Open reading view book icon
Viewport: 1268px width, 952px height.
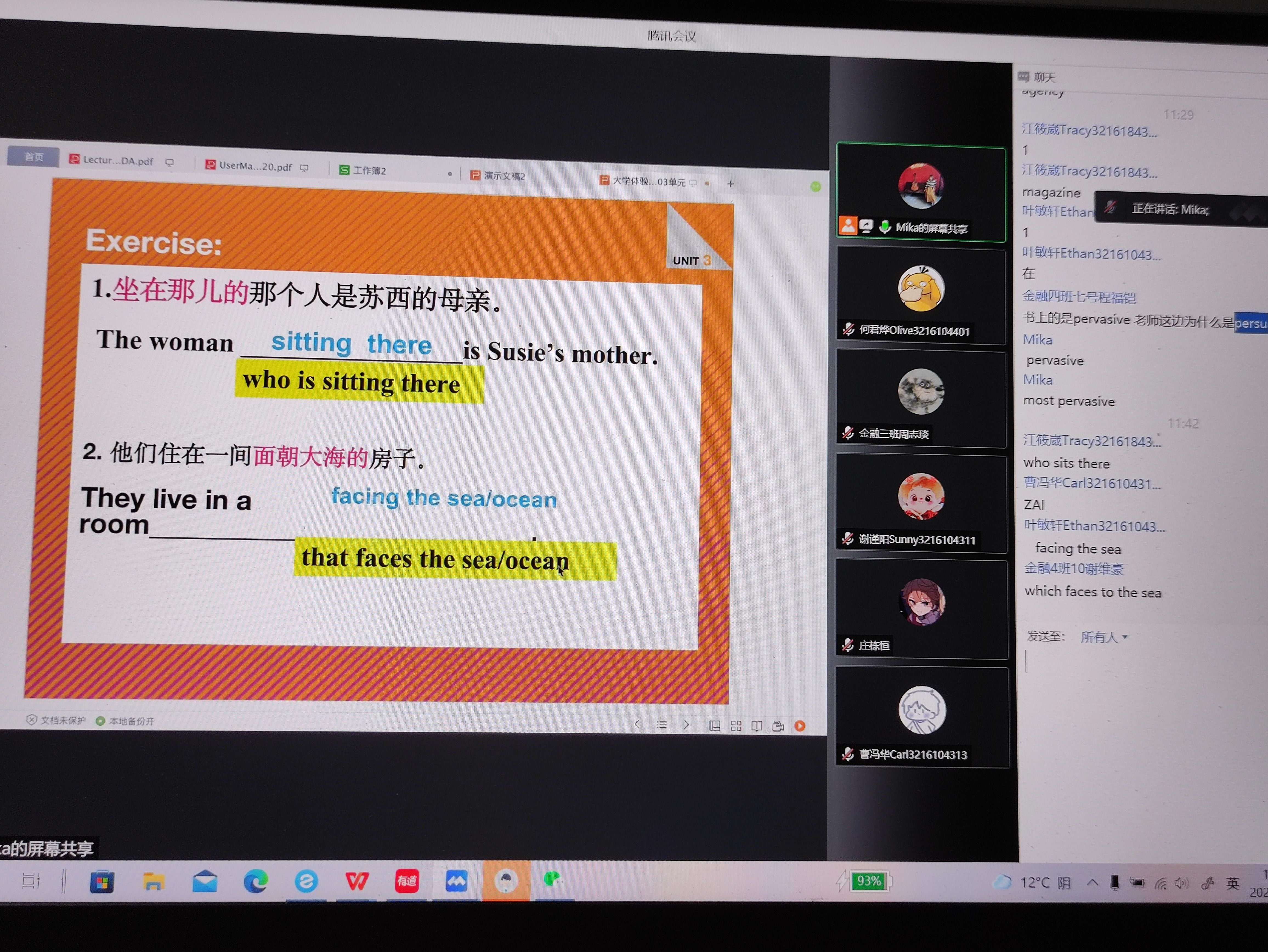(757, 726)
